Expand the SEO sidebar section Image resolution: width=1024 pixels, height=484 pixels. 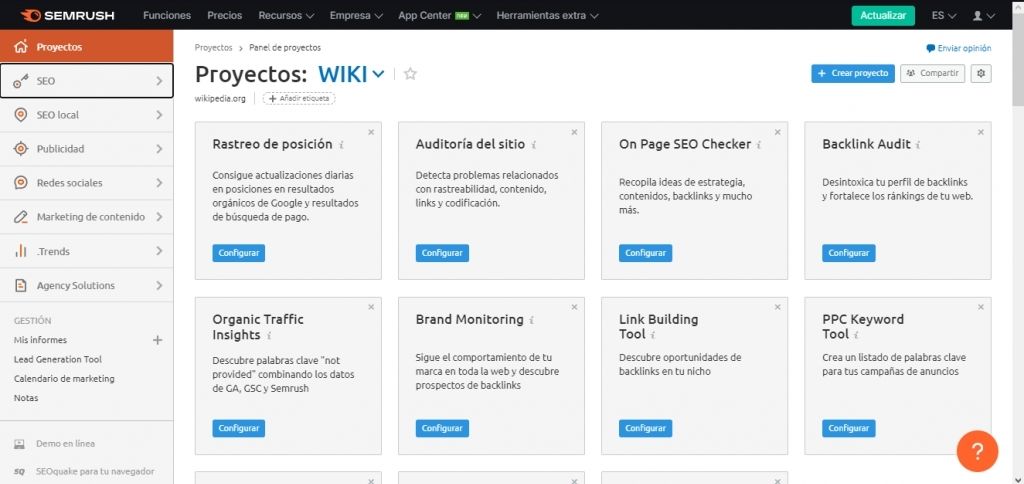click(159, 81)
